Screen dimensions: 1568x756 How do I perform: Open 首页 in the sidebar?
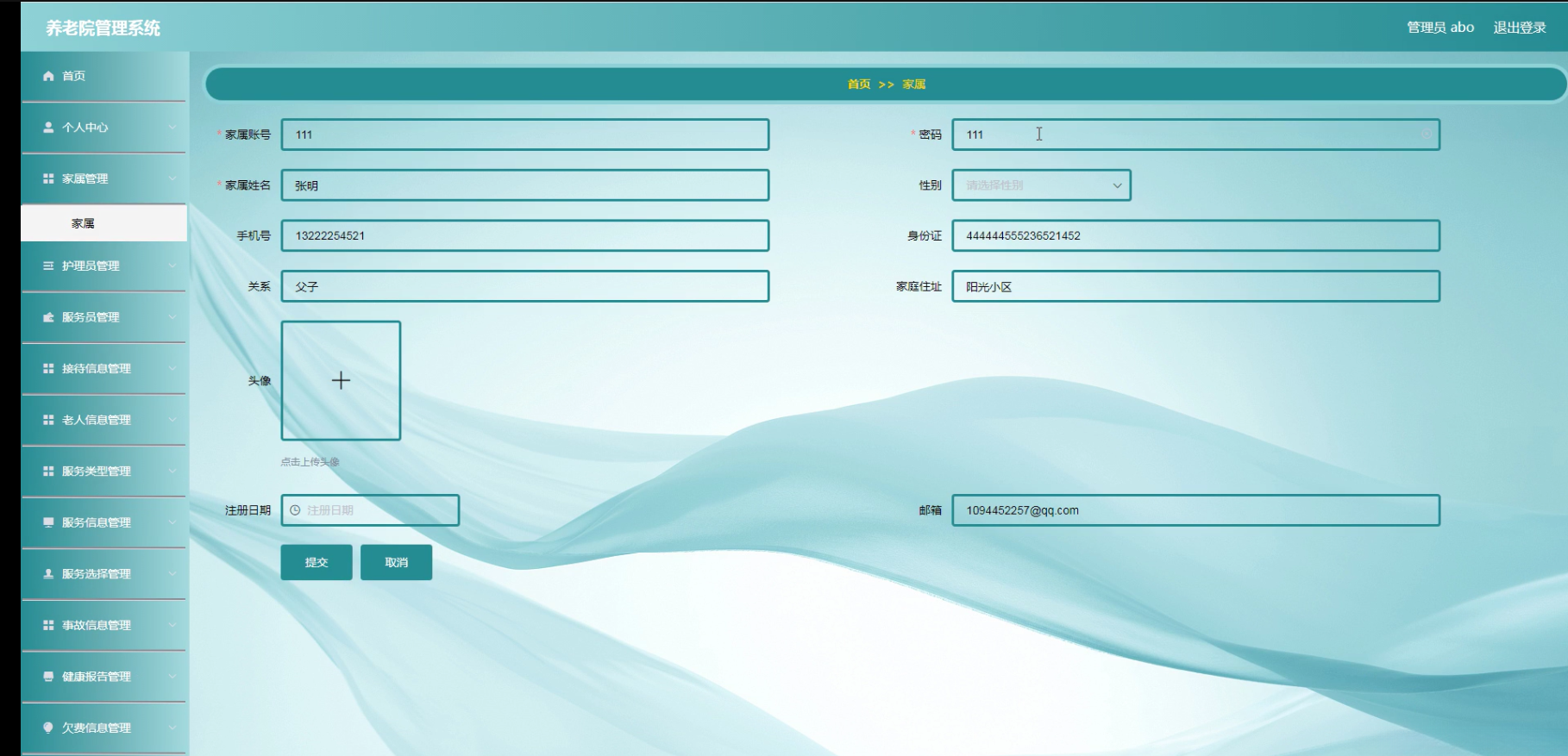(103, 76)
